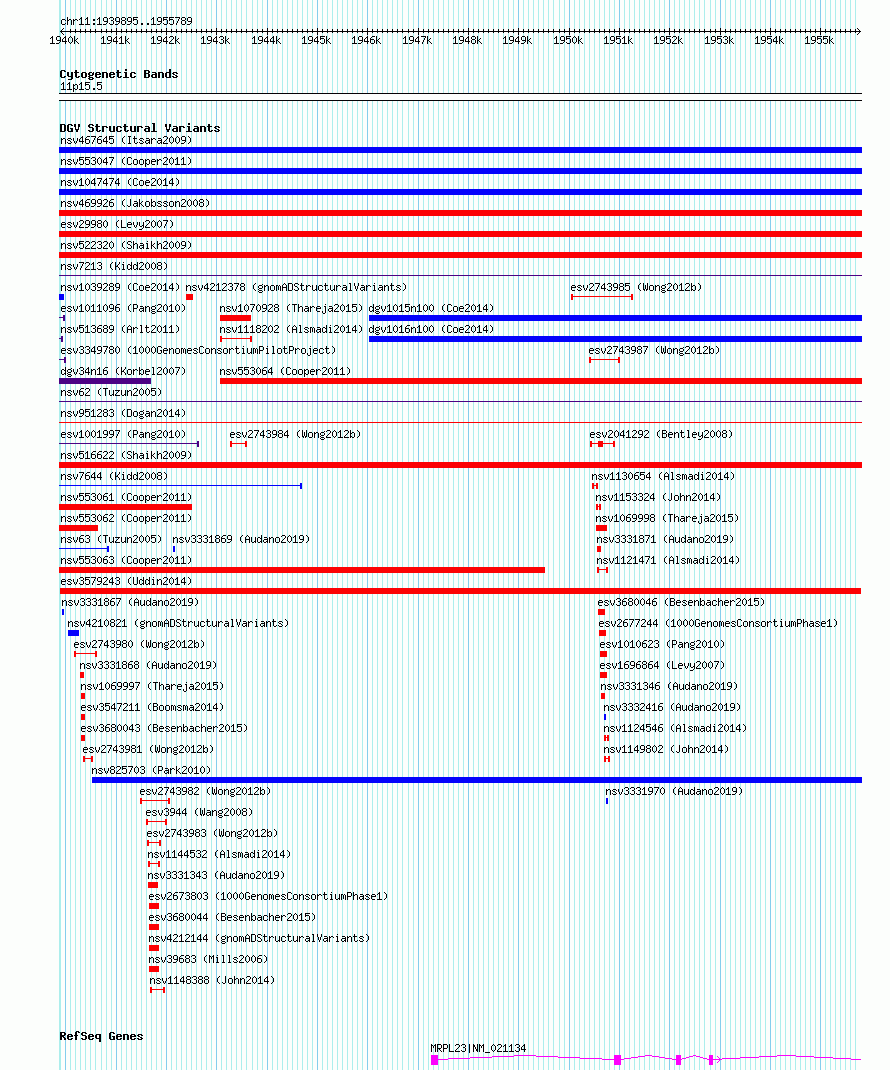Image resolution: width=890 pixels, height=1070 pixels.
Task: Open nsv553064 (Cooper2011) label
Action: pos(285,371)
